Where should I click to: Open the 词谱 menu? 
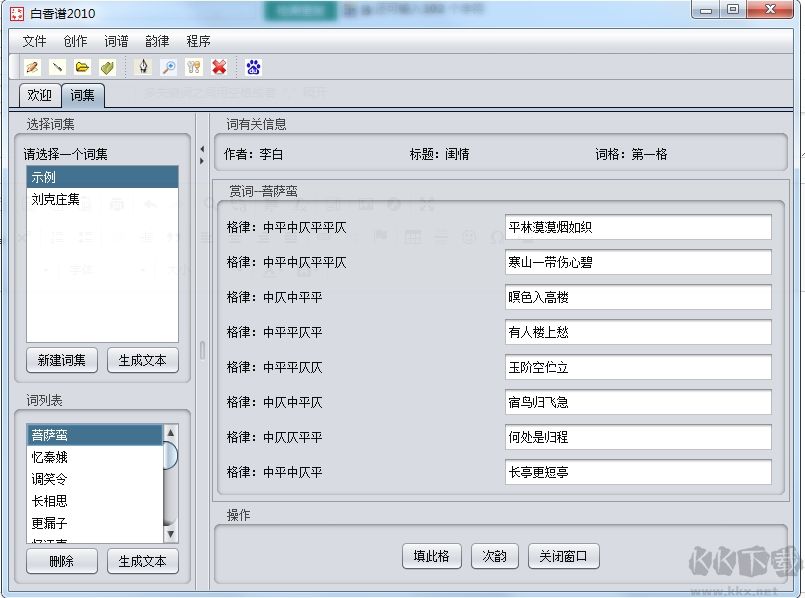point(116,41)
